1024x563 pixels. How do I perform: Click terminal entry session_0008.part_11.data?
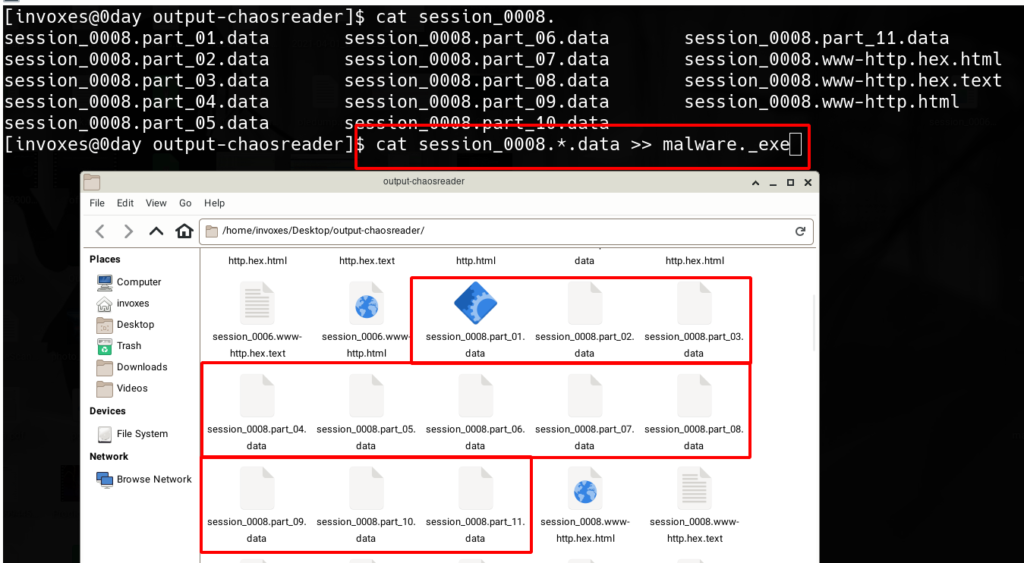pos(816,39)
